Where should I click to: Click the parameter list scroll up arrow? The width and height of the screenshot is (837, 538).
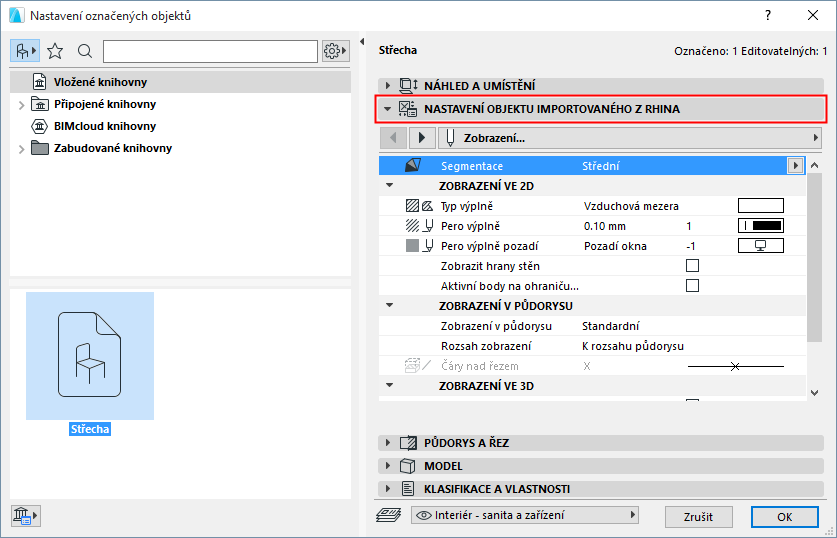[815, 165]
